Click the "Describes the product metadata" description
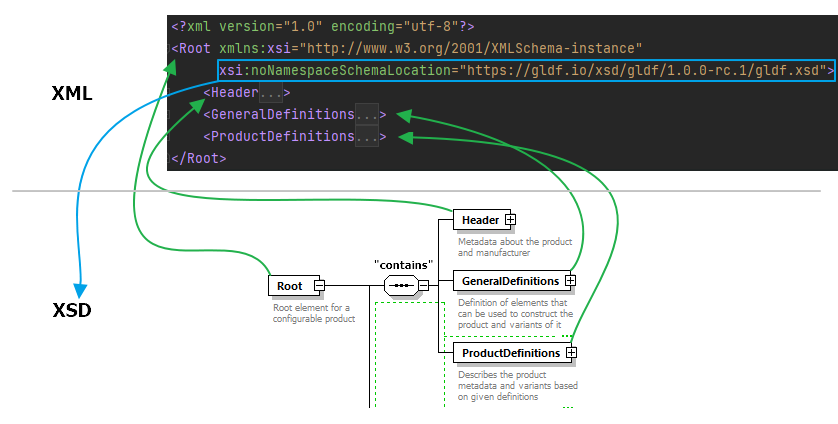Screen dimensions: 838x424 pos(517,386)
